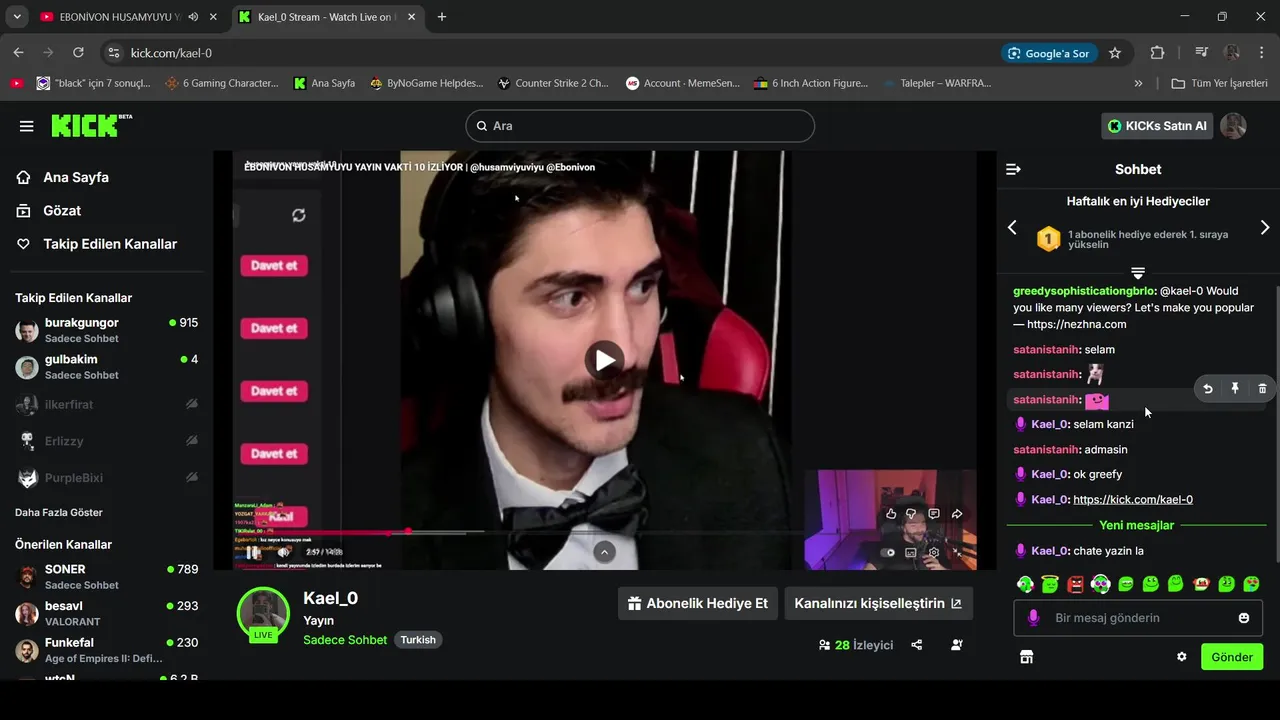Image resolution: width=1280 pixels, height=720 pixels.
Task: Open Tüm Yer İşaretleri bookmarks folder
Action: coord(1220,83)
